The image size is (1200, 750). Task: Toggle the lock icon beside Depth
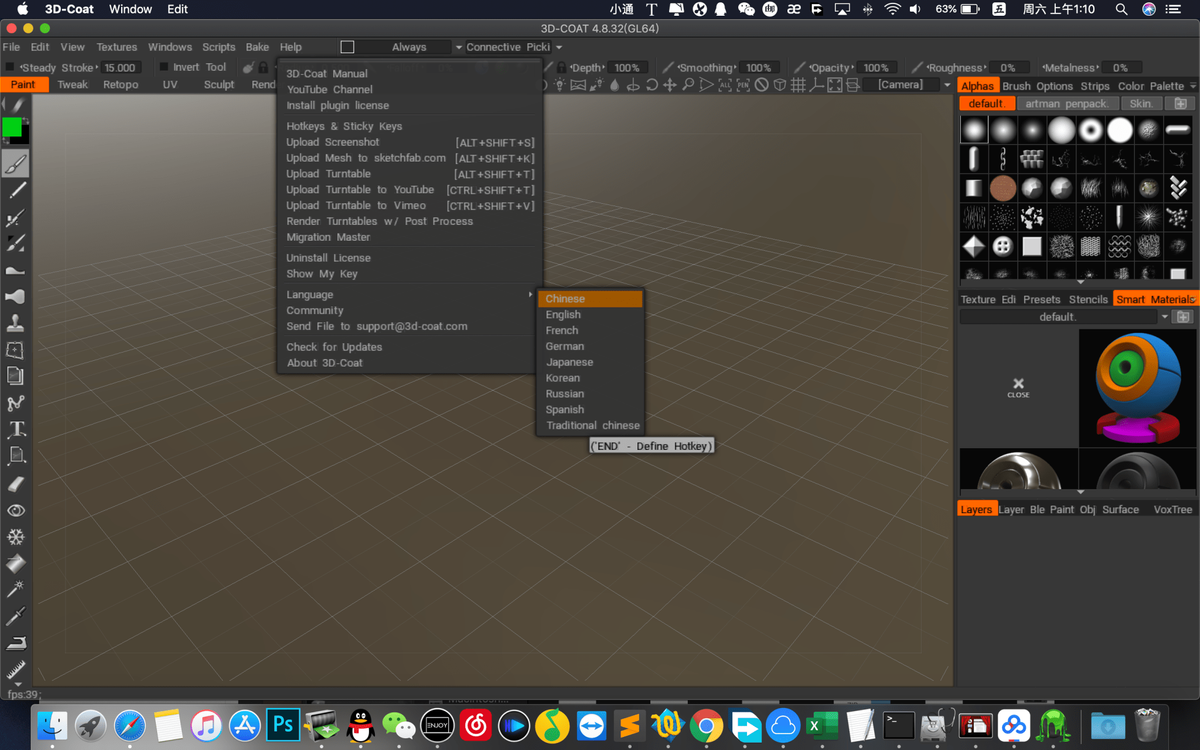[561, 68]
